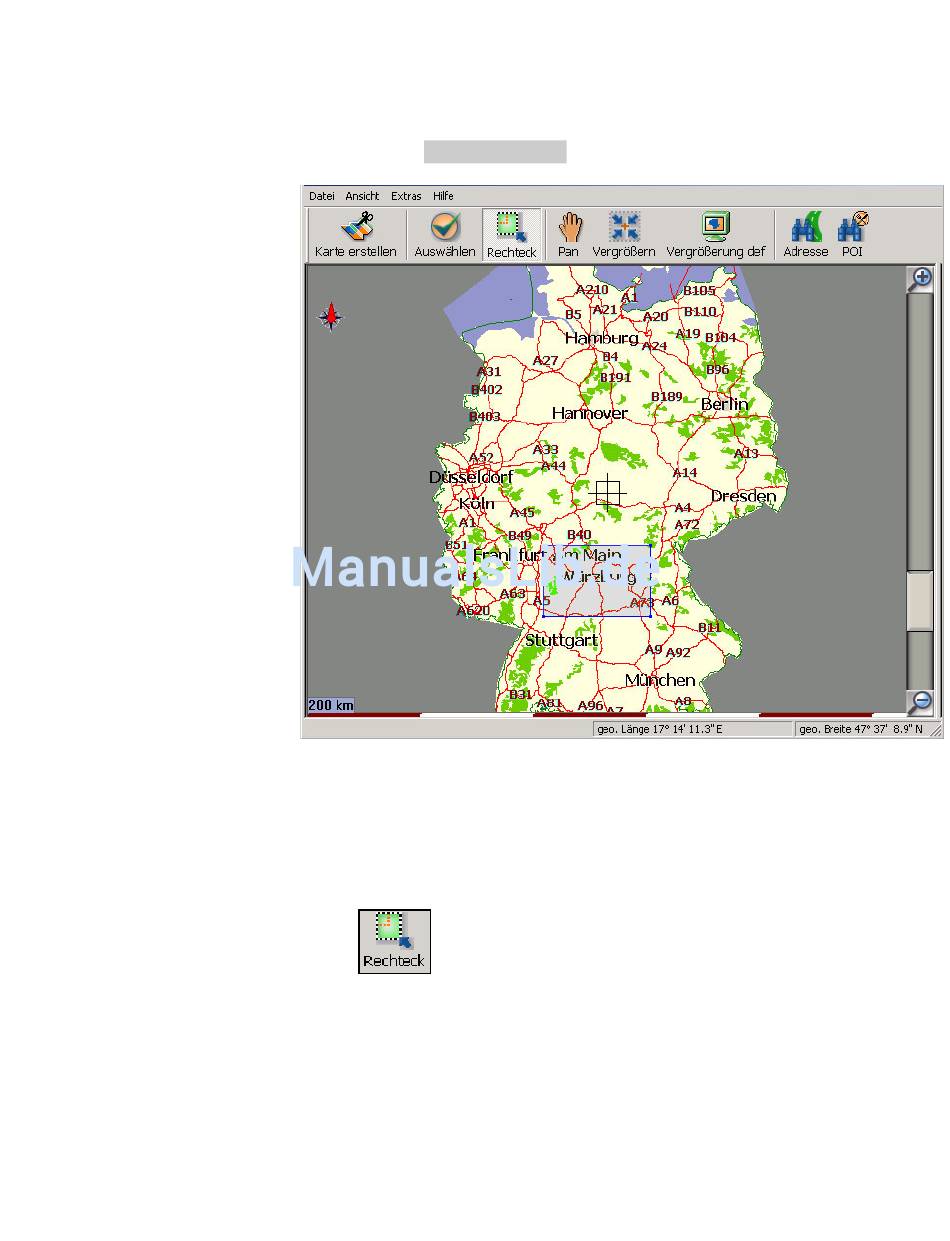
Task: Click the München city label on map
Action: (660, 680)
